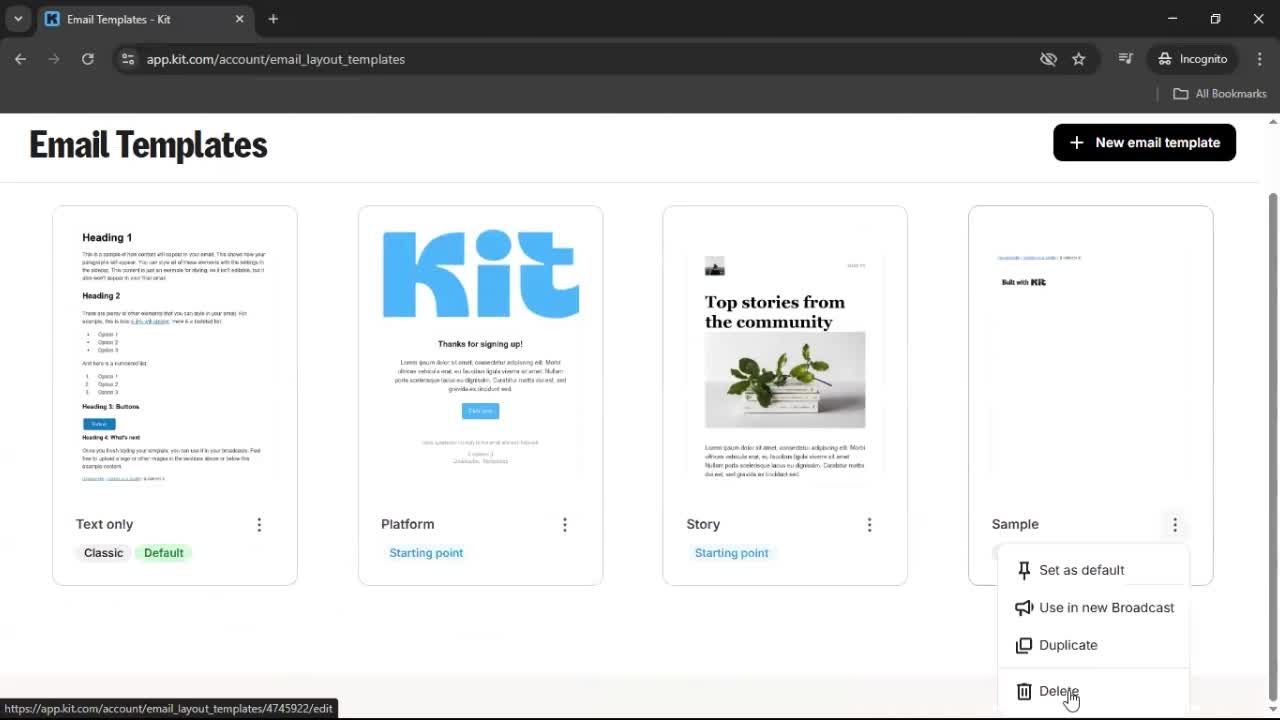Click the kebab menu on Text only template

(x=259, y=524)
